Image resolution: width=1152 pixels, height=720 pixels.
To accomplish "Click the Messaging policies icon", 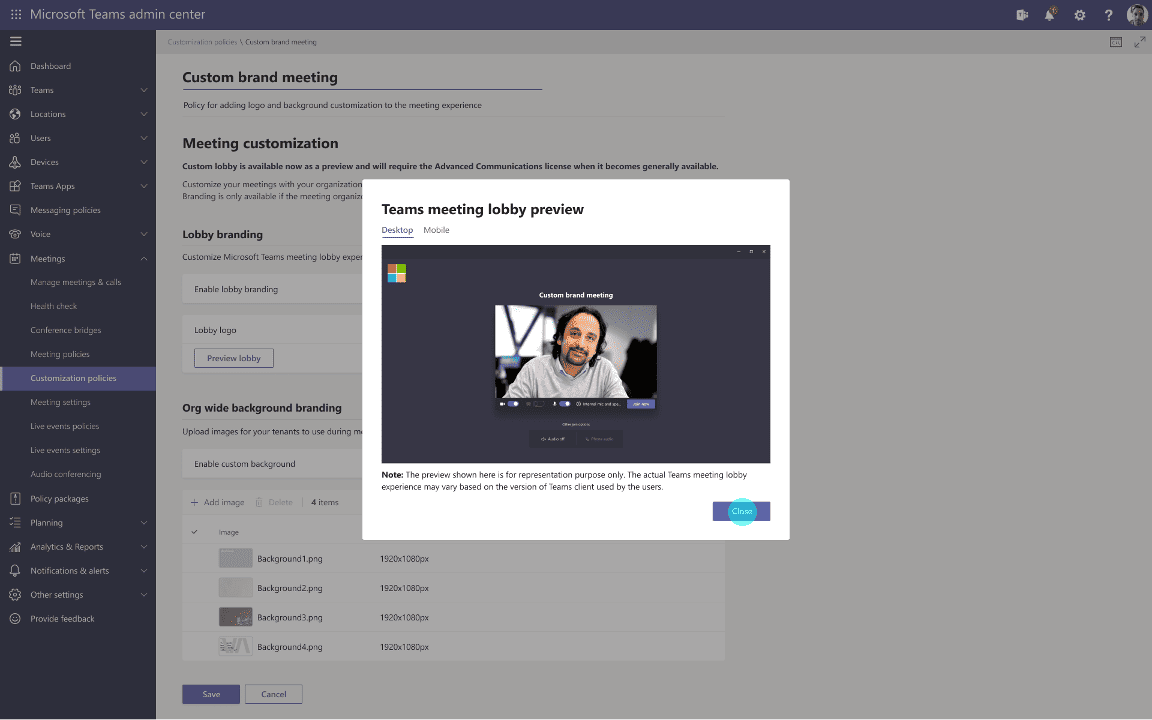I will click(15, 210).
